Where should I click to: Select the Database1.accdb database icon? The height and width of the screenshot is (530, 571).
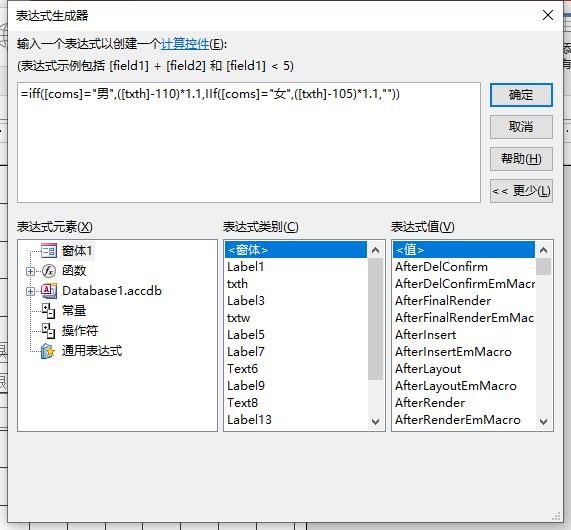click(49, 291)
